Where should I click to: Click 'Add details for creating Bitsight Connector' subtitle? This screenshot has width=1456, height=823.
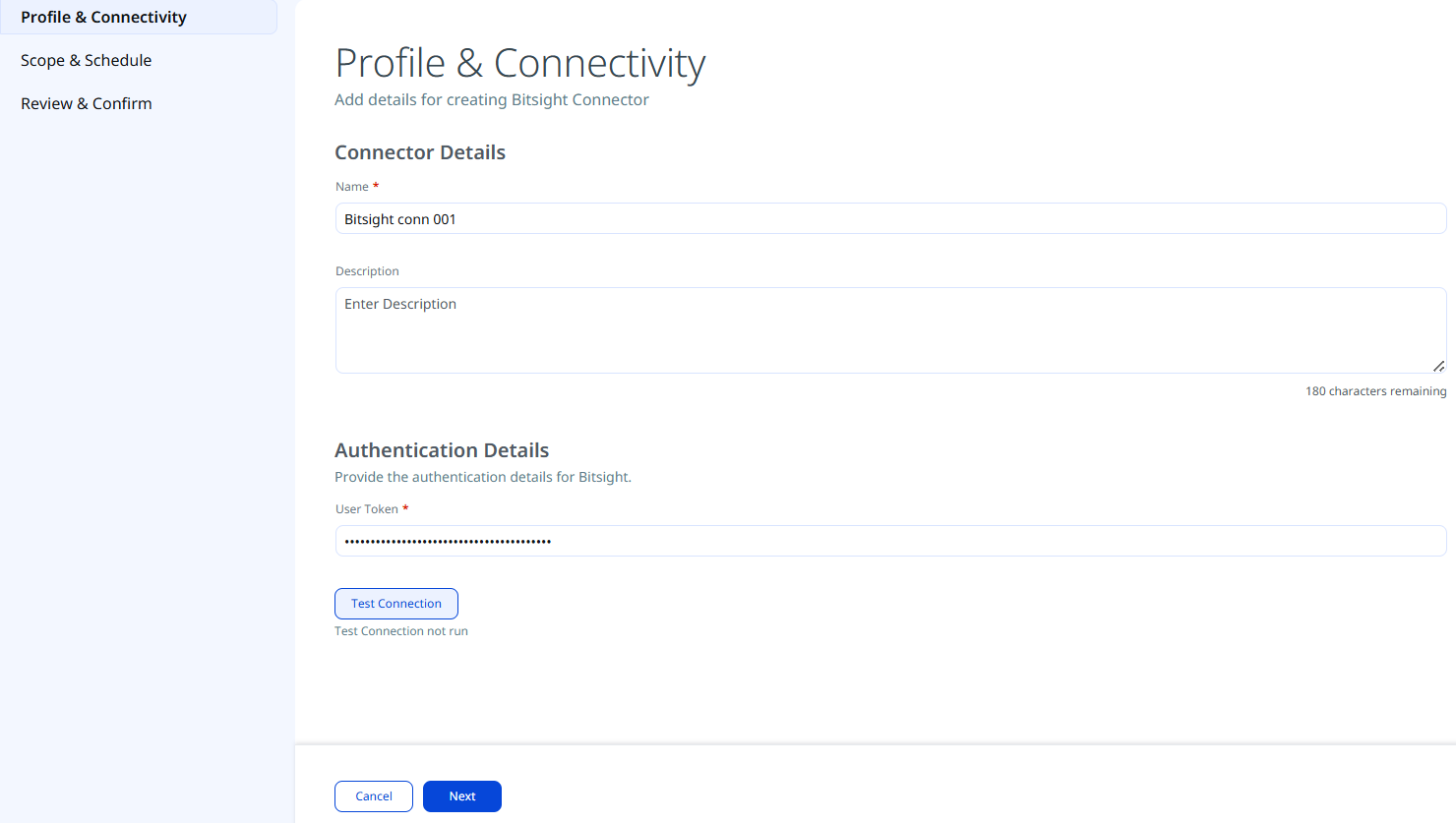tap(492, 100)
